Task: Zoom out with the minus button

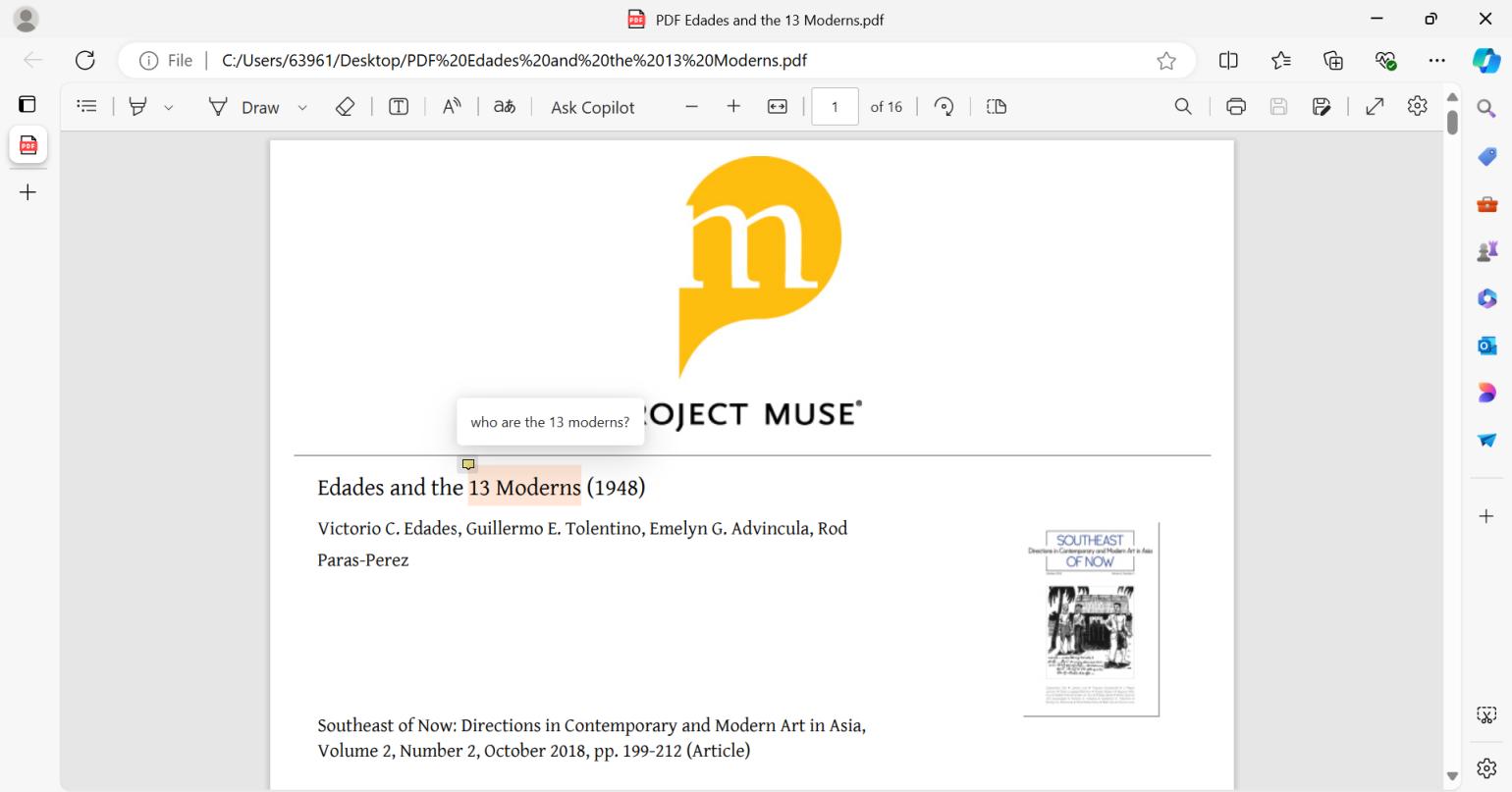Action: coord(692,107)
